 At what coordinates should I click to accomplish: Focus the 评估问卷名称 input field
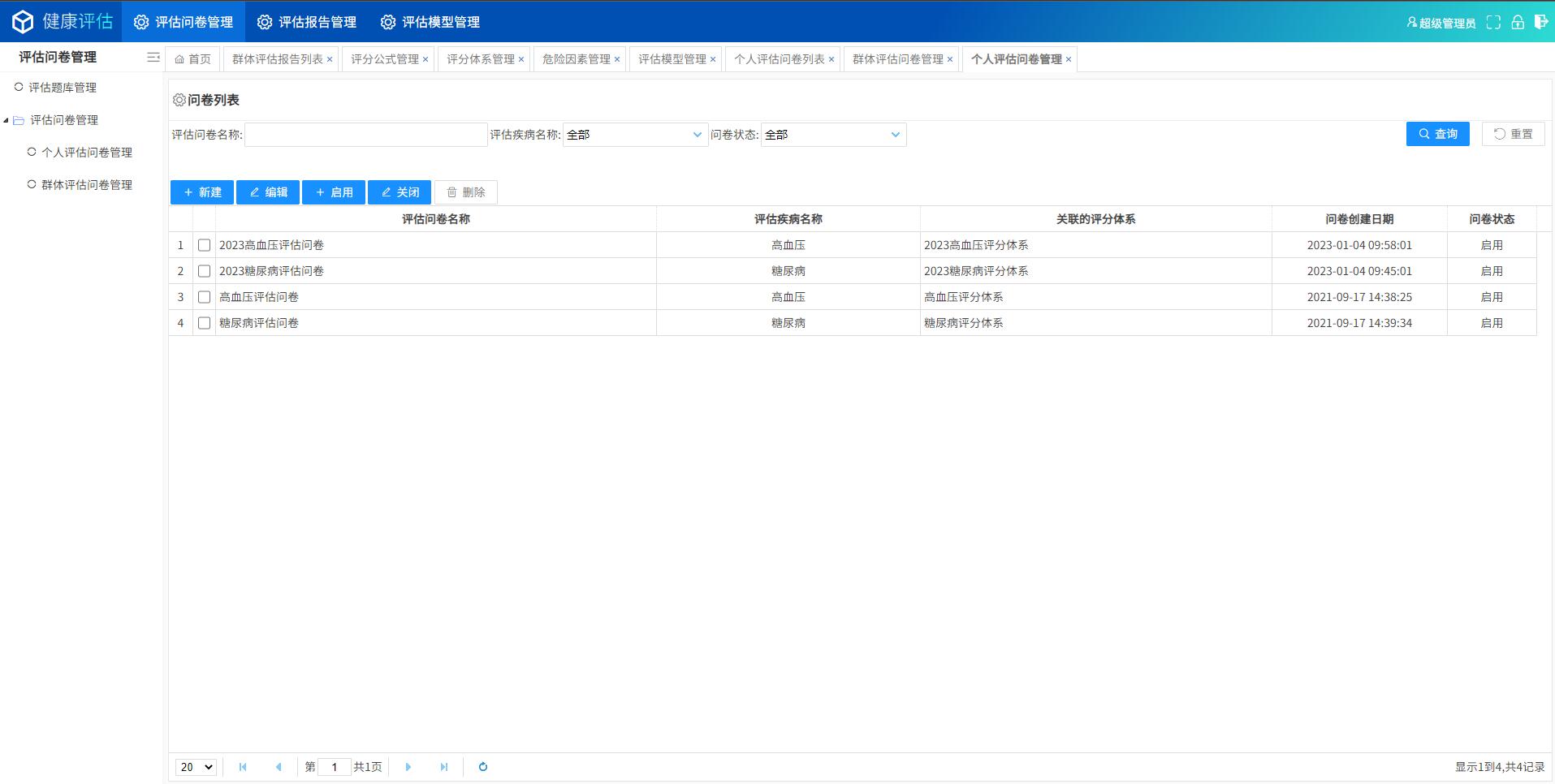tap(366, 135)
